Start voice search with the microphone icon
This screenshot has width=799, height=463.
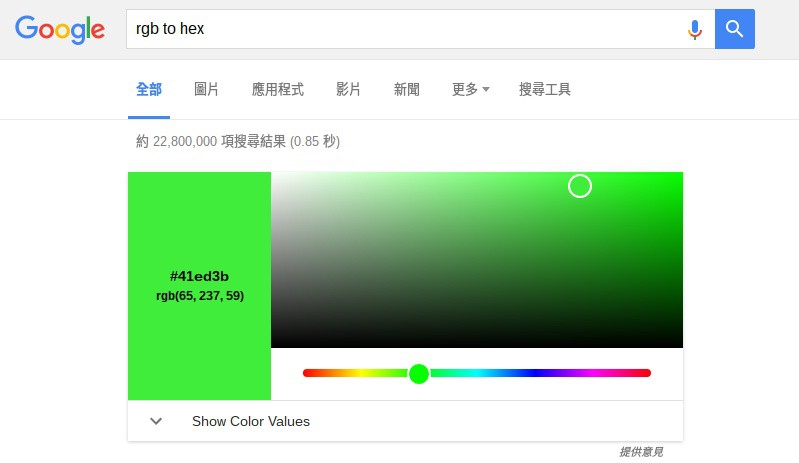(694, 29)
